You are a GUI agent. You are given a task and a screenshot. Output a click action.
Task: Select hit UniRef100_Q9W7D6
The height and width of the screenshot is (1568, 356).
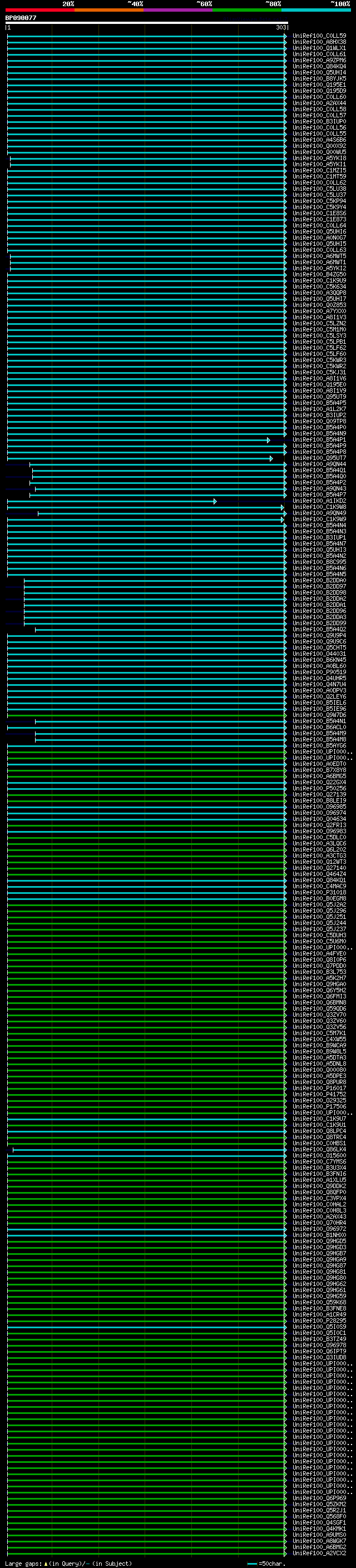(319, 715)
